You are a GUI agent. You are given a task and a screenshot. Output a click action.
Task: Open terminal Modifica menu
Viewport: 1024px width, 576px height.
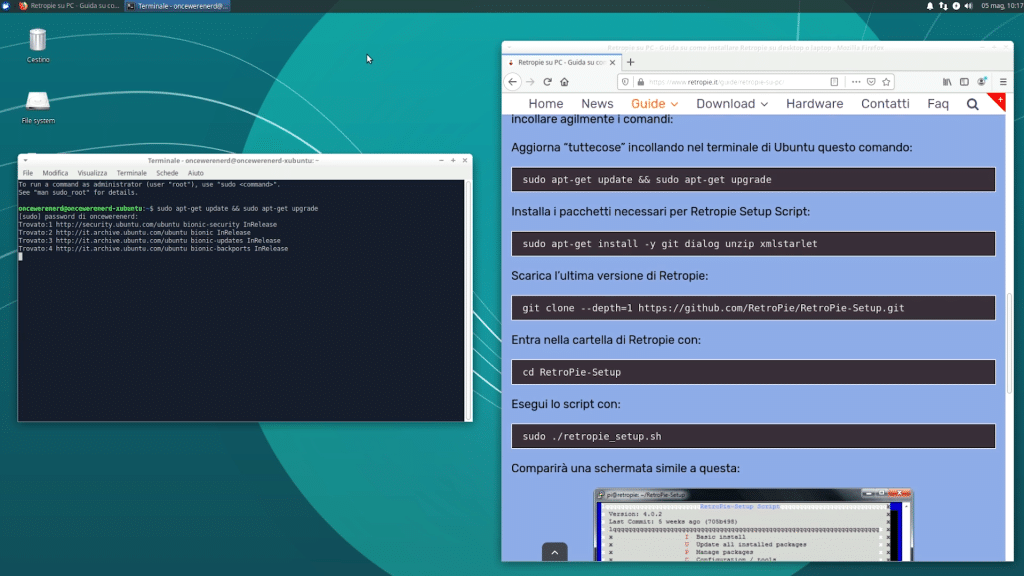(55, 173)
